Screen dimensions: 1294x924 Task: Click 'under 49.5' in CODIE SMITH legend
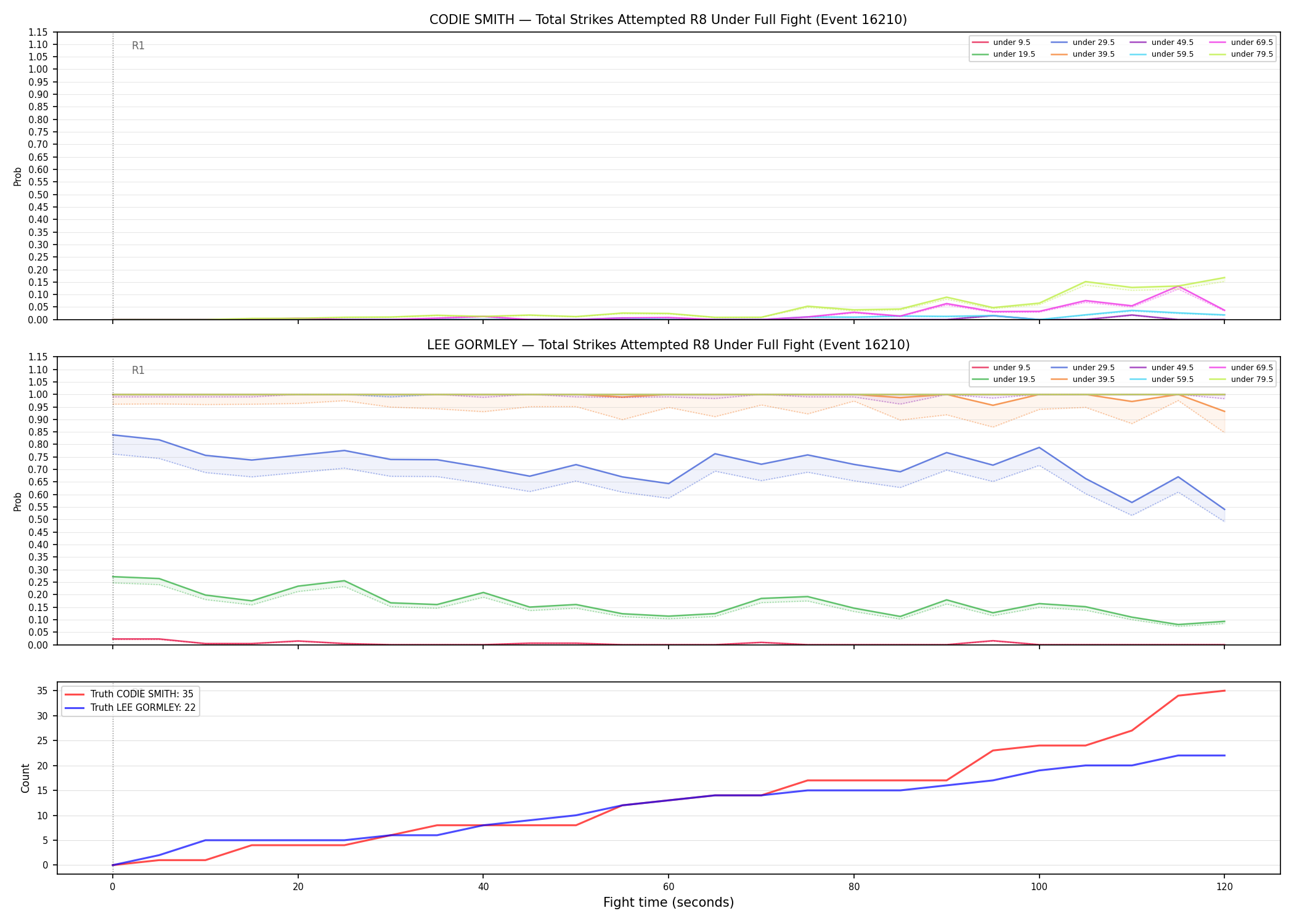(x=1173, y=43)
